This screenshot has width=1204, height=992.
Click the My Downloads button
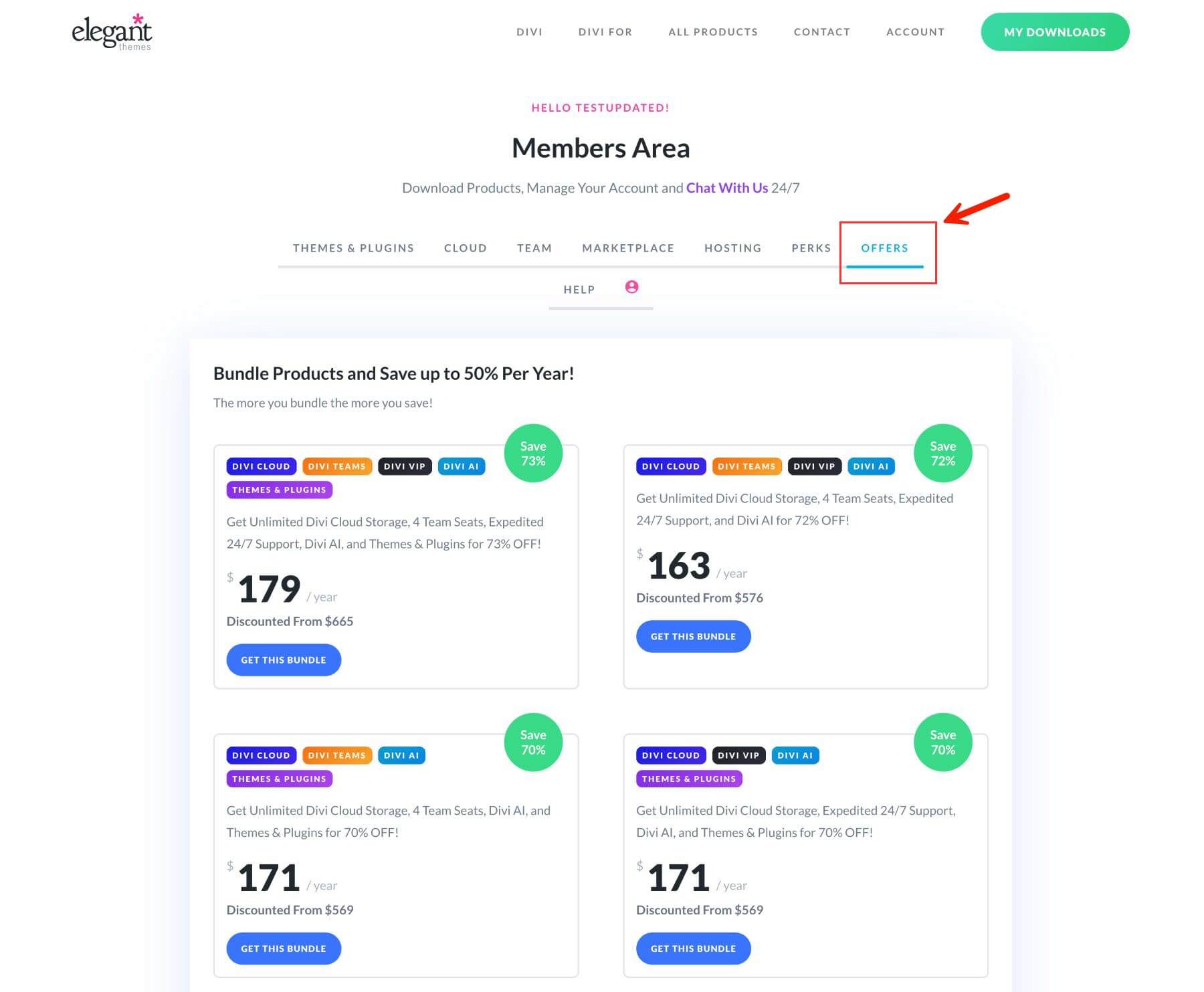click(1055, 32)
